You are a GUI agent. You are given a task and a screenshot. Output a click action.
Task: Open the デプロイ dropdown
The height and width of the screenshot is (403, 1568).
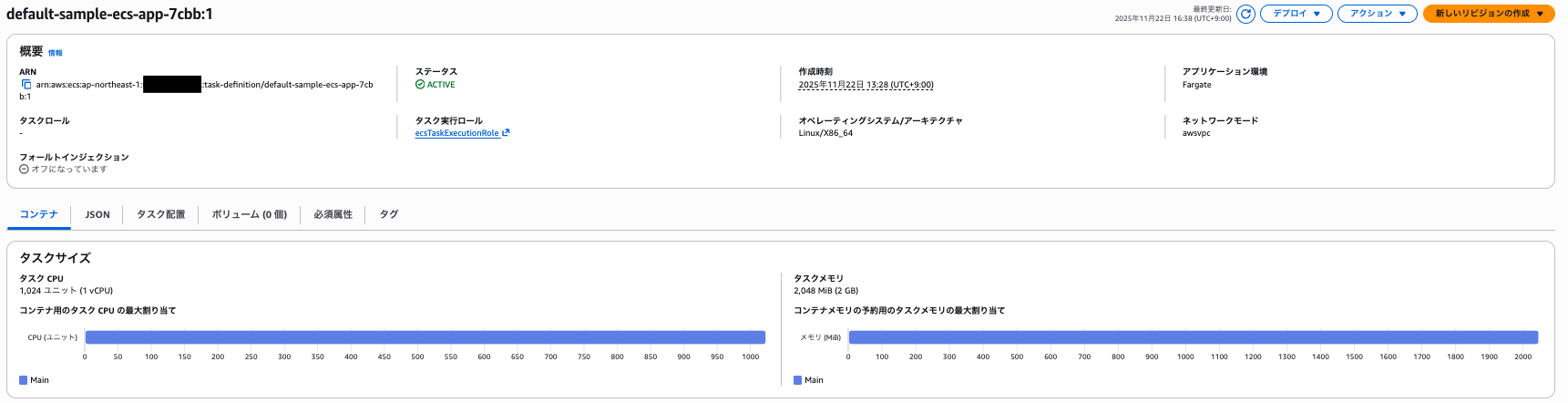point(1296,14)
